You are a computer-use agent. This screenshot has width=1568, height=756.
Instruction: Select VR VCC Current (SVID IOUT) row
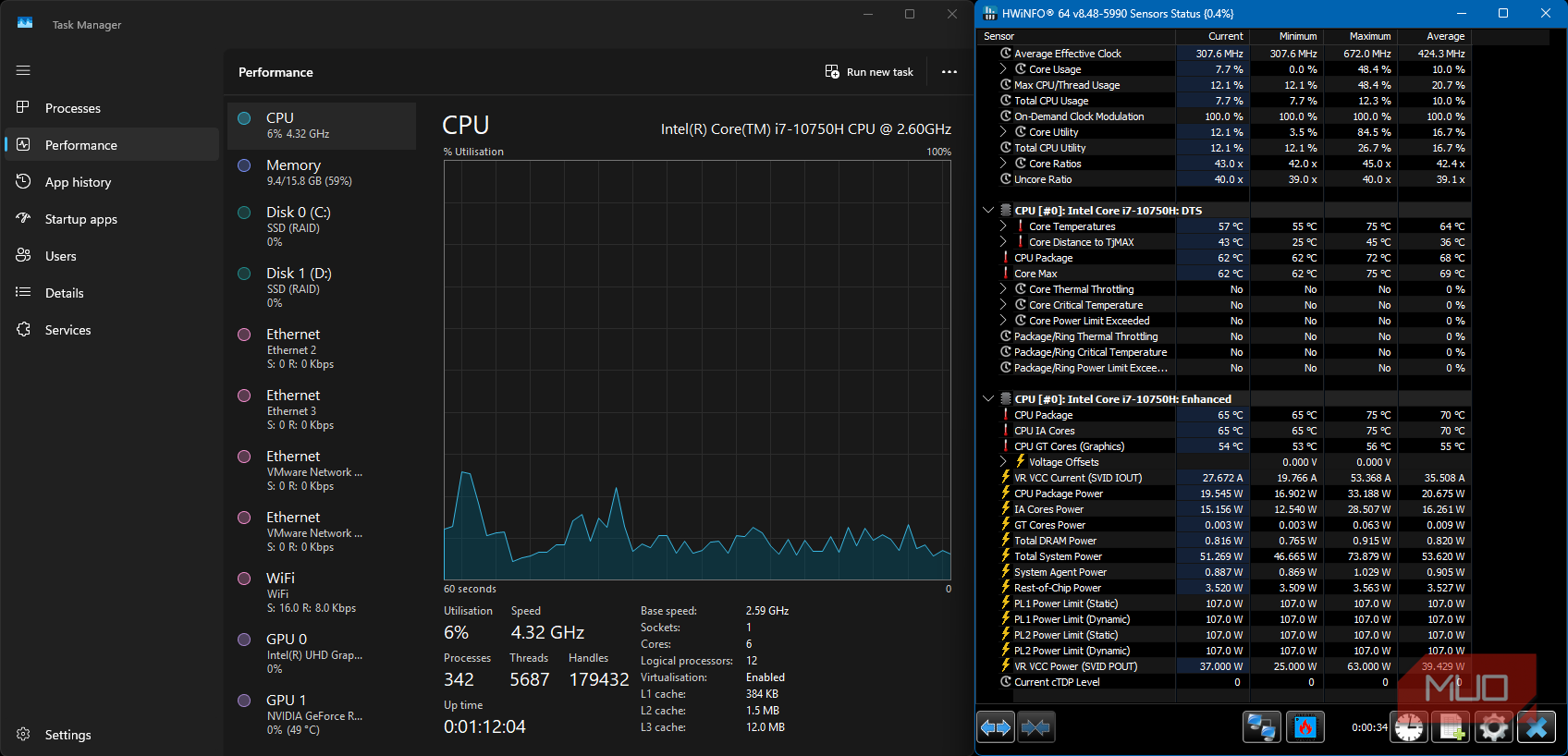tap(1224, 478)
